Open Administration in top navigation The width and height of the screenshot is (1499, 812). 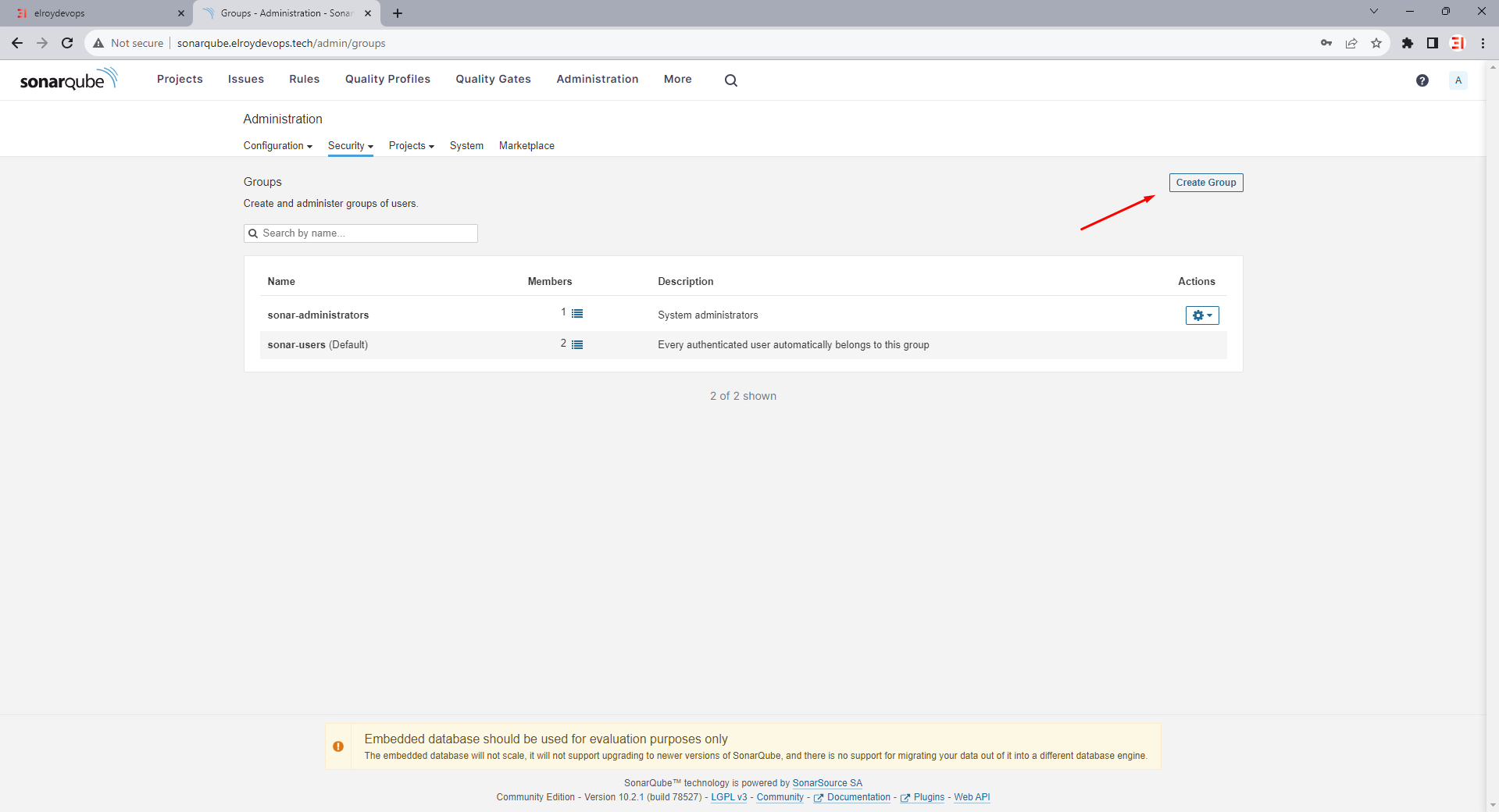point(597,79)
